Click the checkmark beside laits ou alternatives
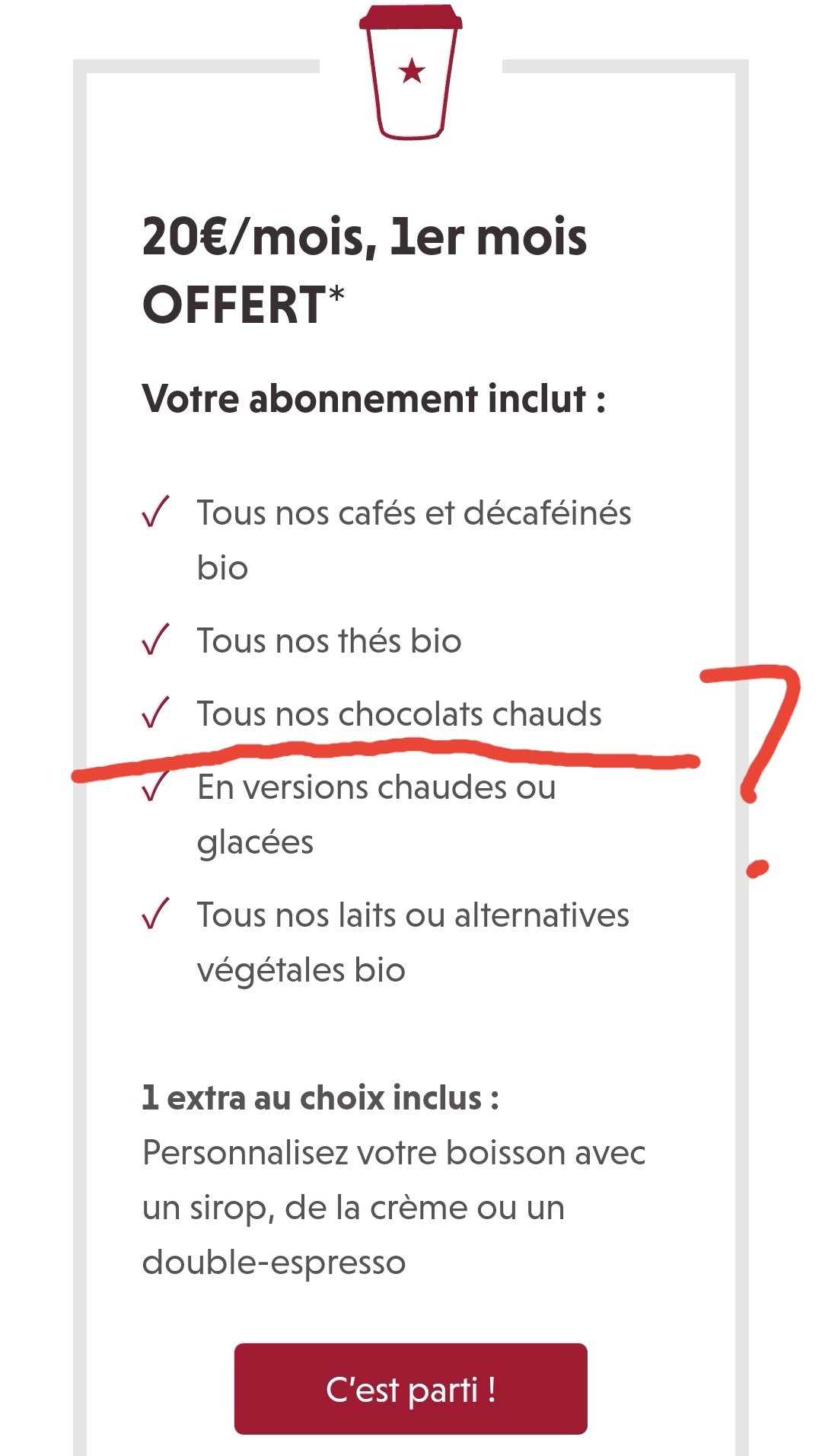The width and height of the screenshot is (822, 1456). 155,914
